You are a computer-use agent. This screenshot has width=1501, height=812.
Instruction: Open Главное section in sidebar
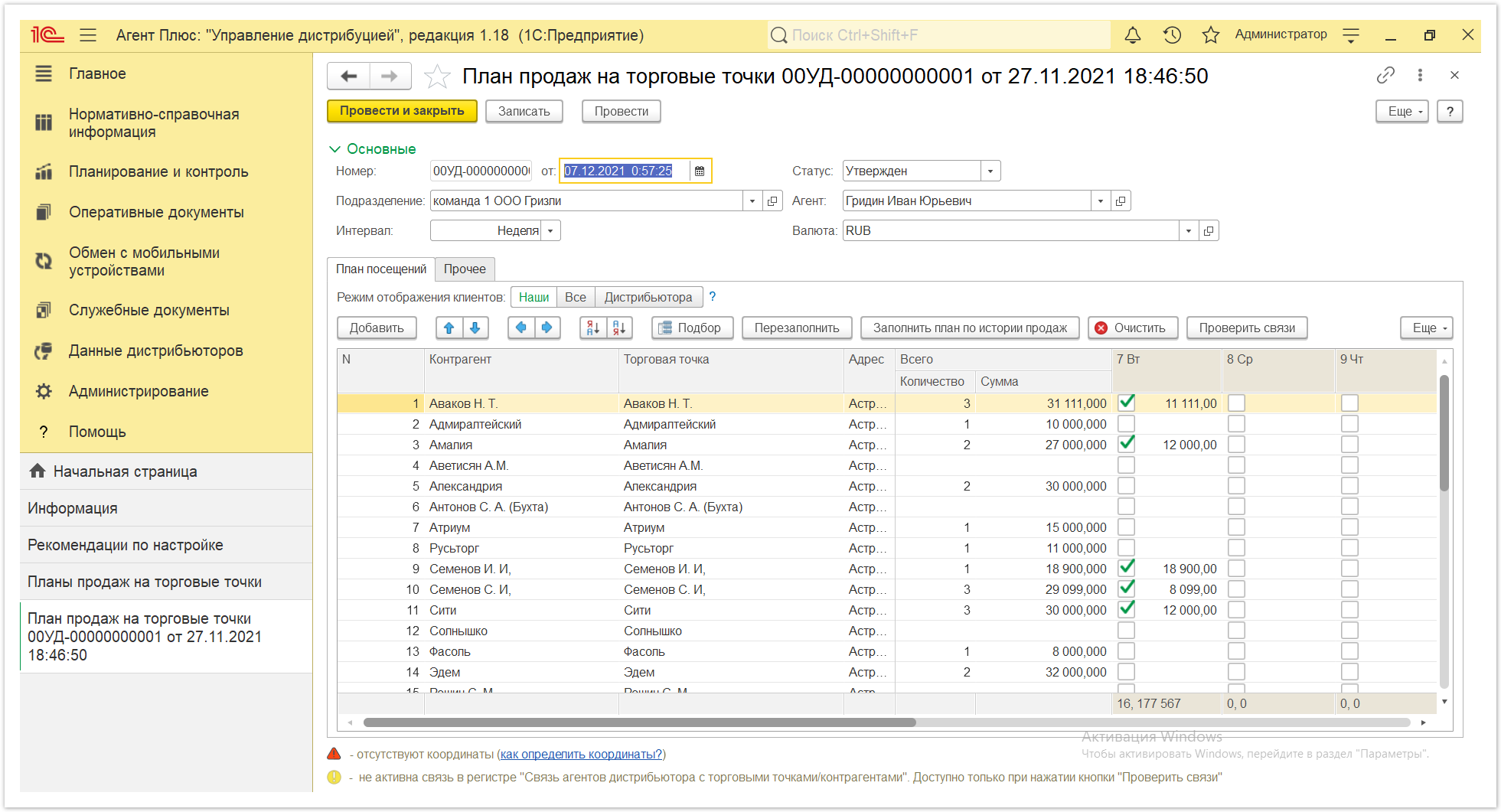[x=97, y=73]
